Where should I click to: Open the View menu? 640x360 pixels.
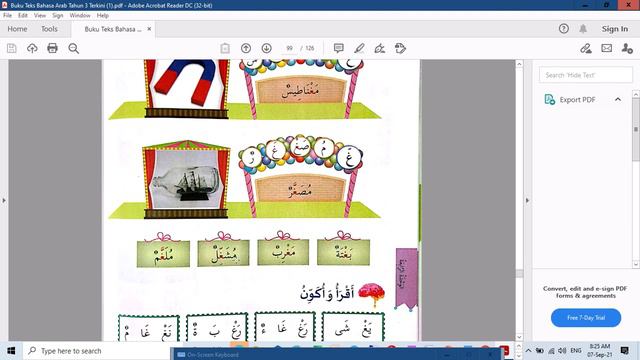point(40,15)
